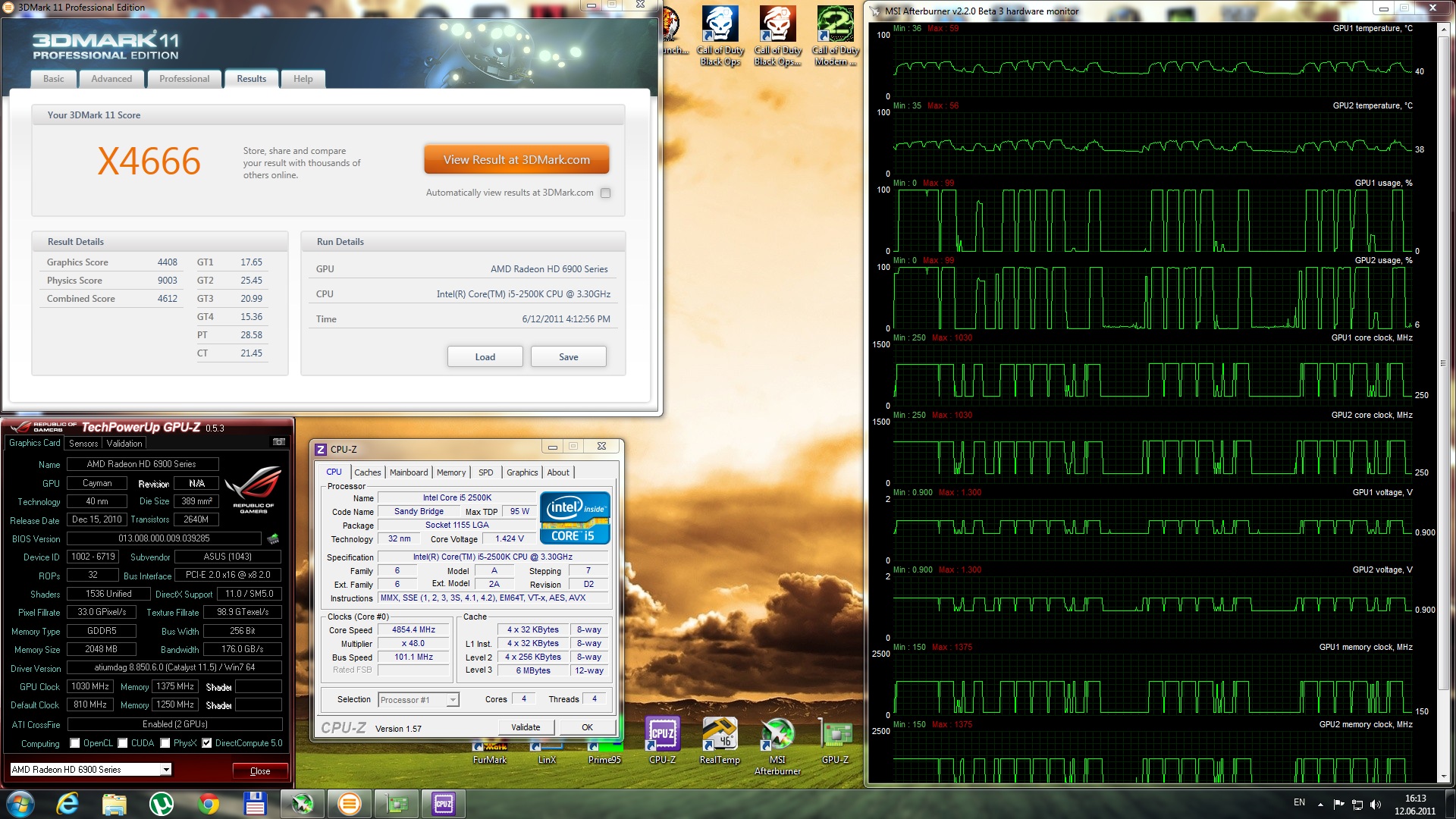Launch the FurMark desktop shortcut
Image resolution: width=1456 pixels, height=819 pixels.
tap(489, 752)
